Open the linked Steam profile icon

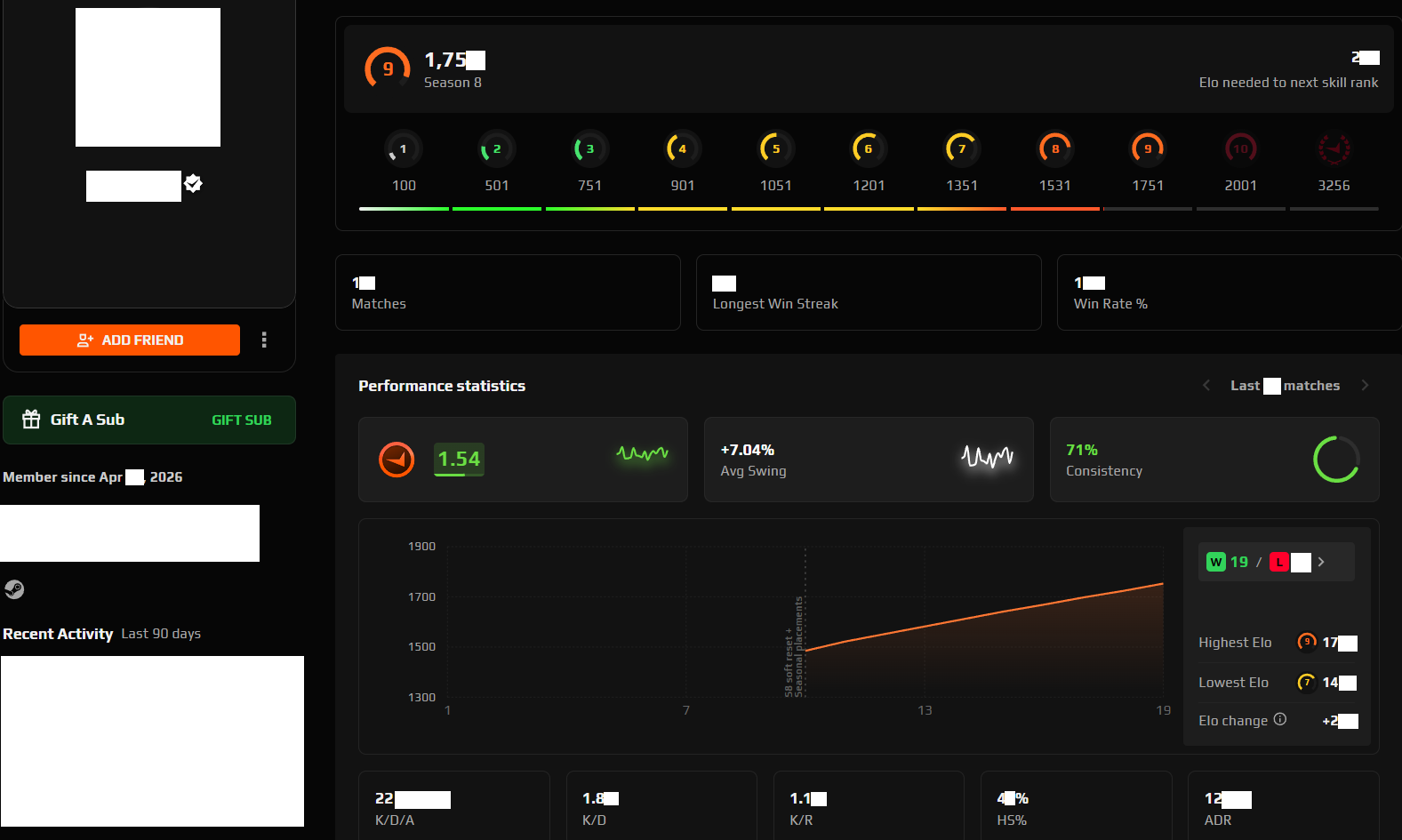[14, 589]
